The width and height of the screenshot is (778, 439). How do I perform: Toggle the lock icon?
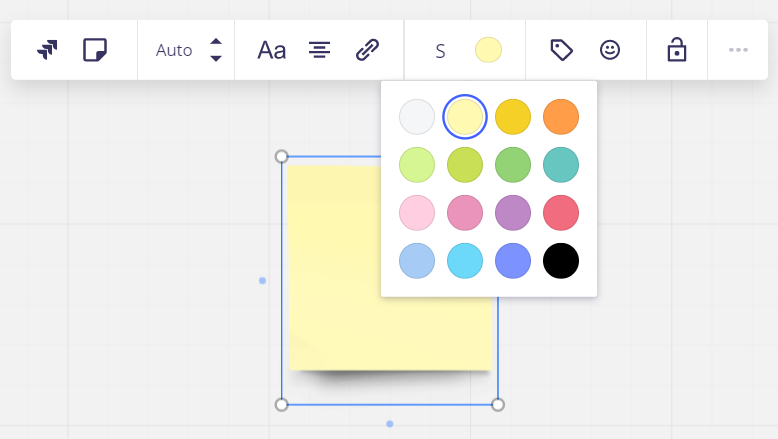tap(677, 49)
